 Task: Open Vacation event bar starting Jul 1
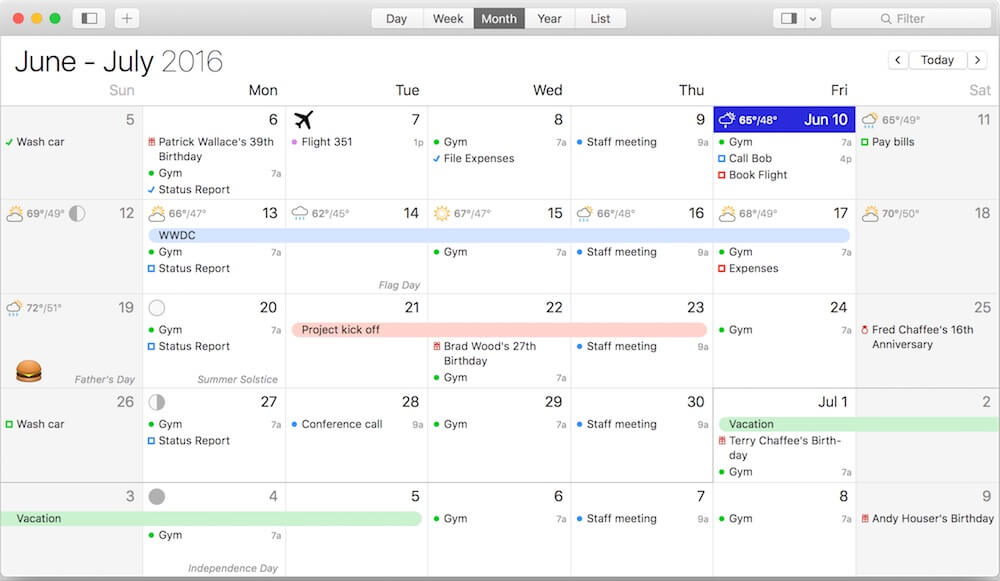click(x=859, y=424)
